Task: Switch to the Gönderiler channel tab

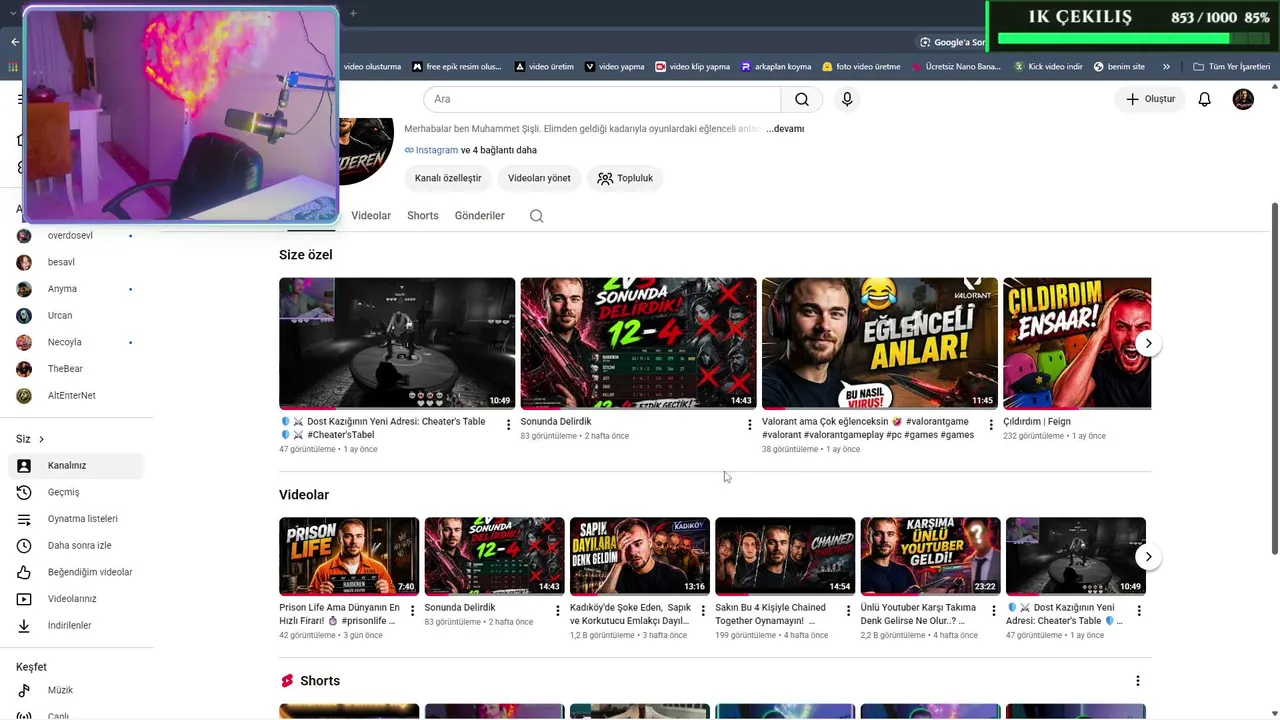Action: coord(480,216)
